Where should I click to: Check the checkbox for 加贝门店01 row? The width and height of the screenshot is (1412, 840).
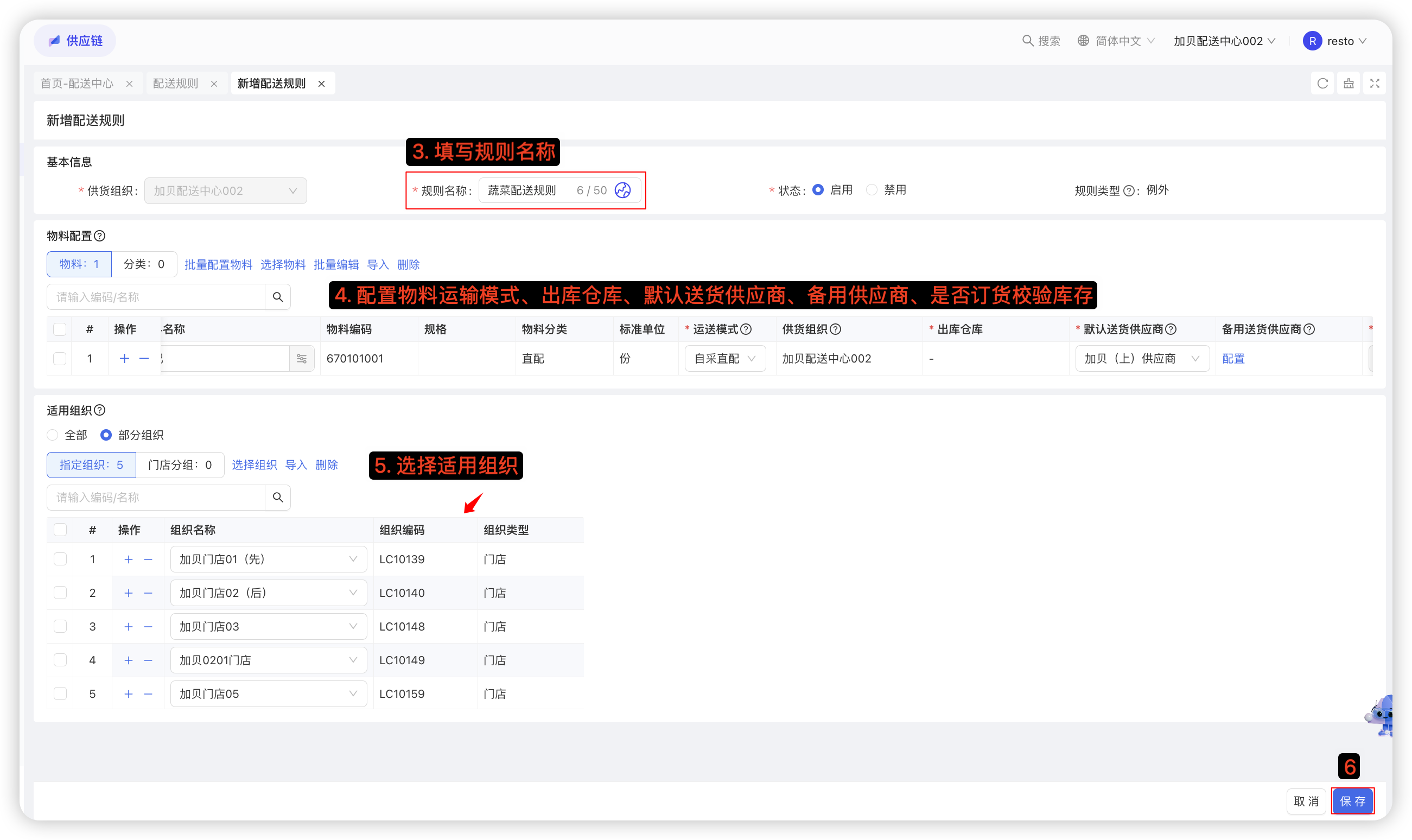coord(60,559)
